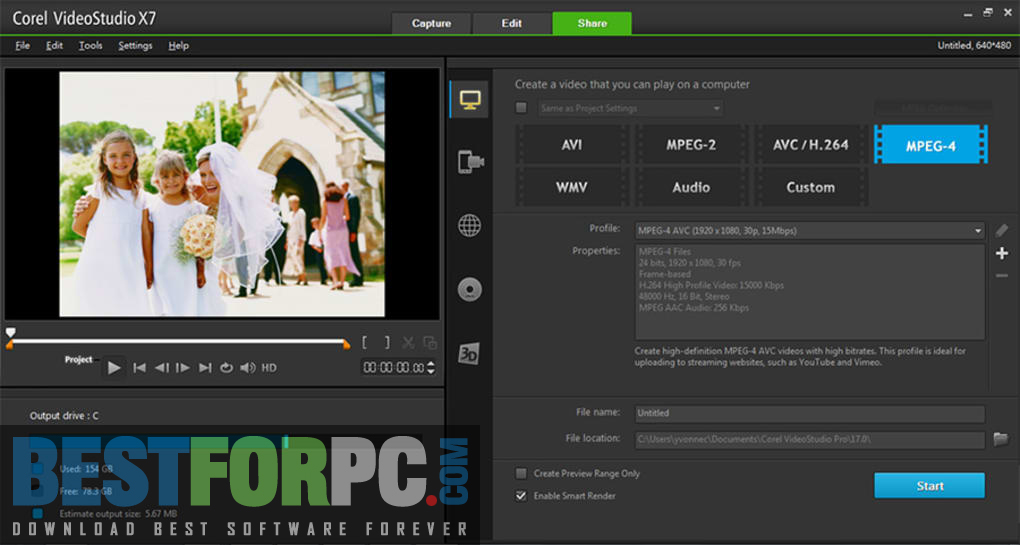
Task: Check Create Preview Range Only
Action: click(x=521, y=473)
